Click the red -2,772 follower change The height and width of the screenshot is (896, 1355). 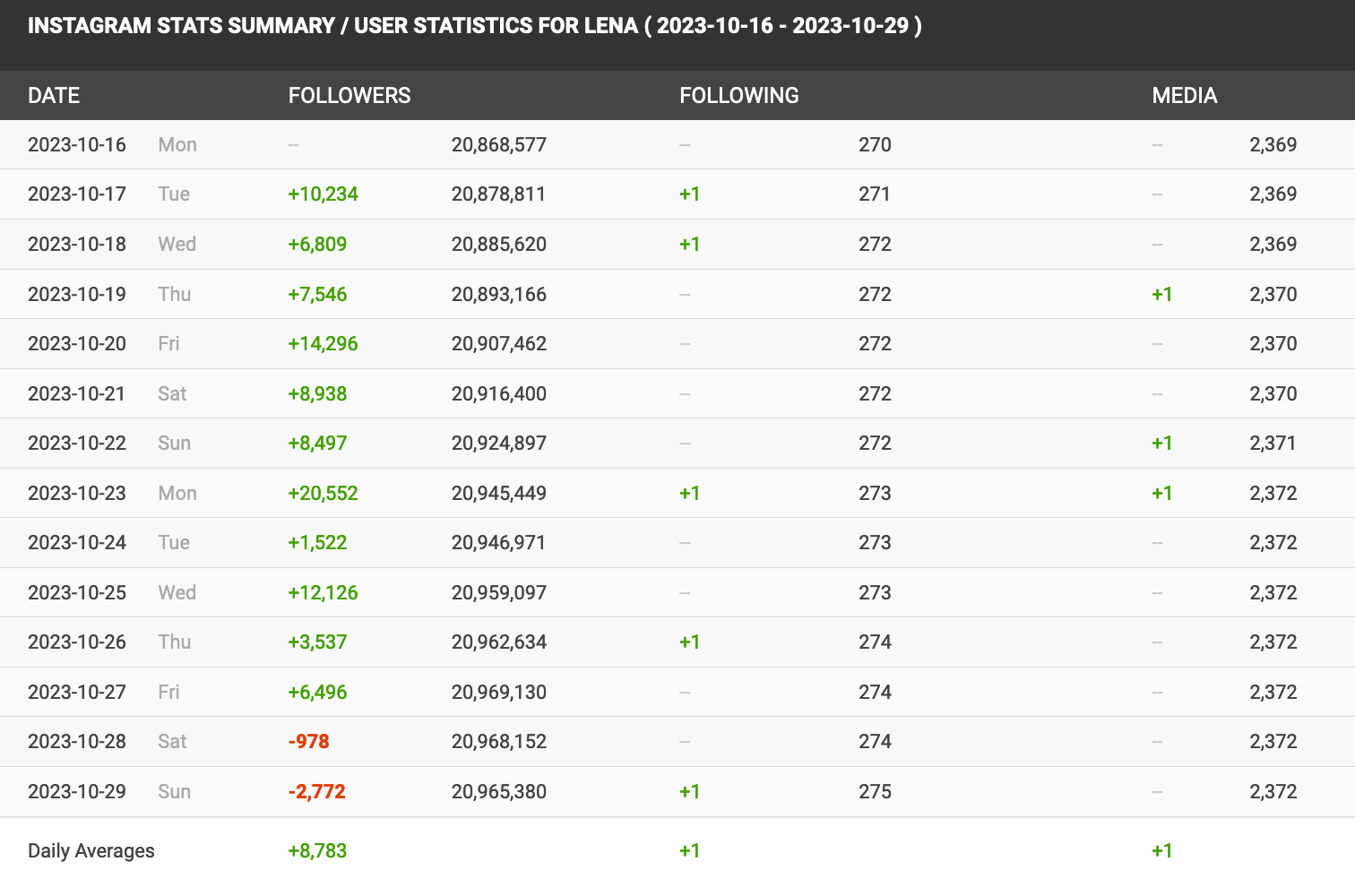click(x=316, y=792)
